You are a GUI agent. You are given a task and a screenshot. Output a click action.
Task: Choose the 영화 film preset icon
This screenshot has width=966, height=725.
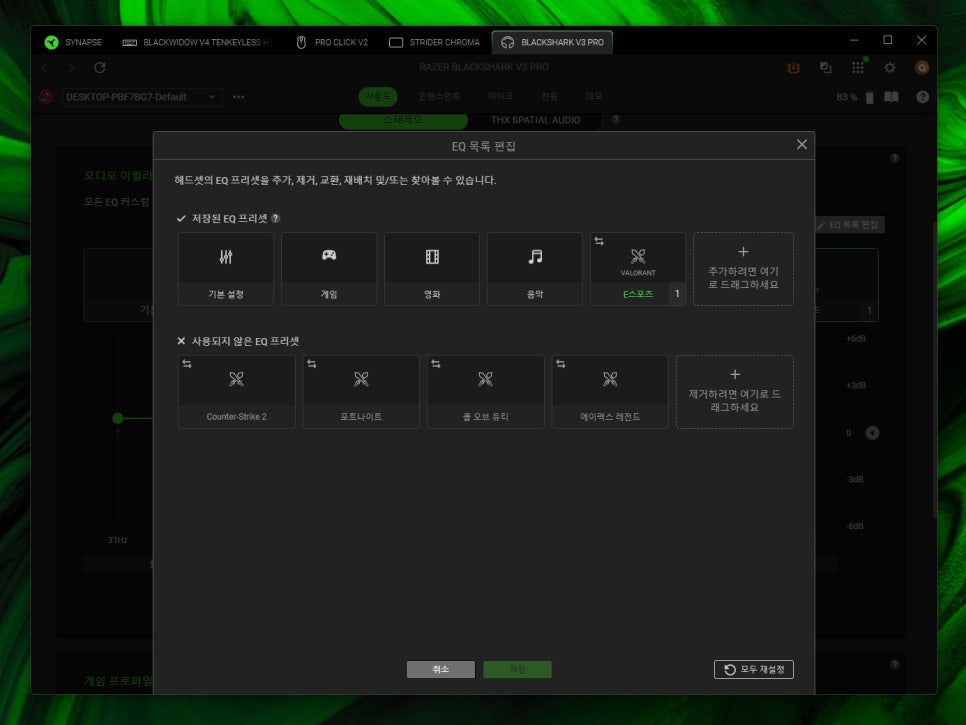pos(432,258)
